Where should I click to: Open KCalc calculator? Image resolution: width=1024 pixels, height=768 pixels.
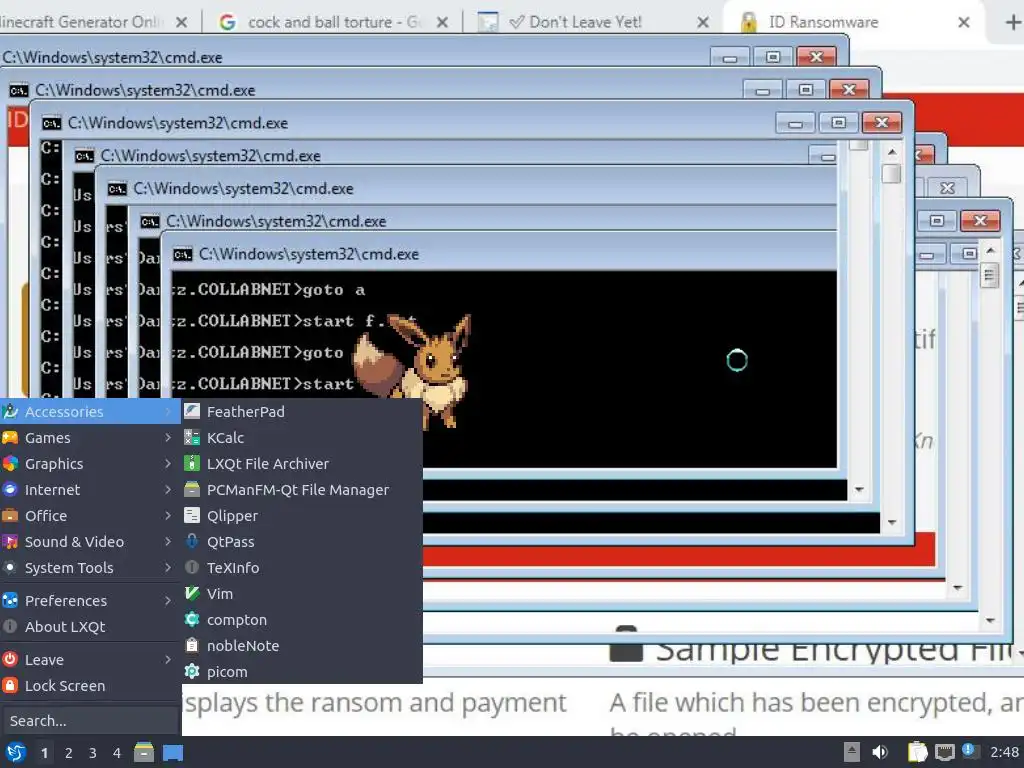pyautogui.click(x=302, y=438)
